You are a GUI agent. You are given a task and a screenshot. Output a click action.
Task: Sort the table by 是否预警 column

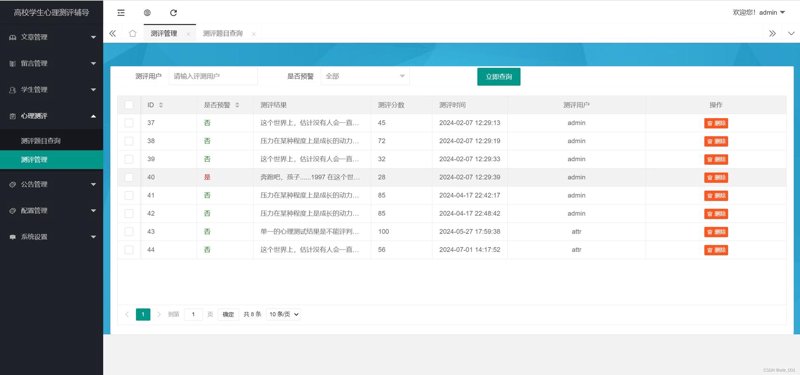pos(237,105)
